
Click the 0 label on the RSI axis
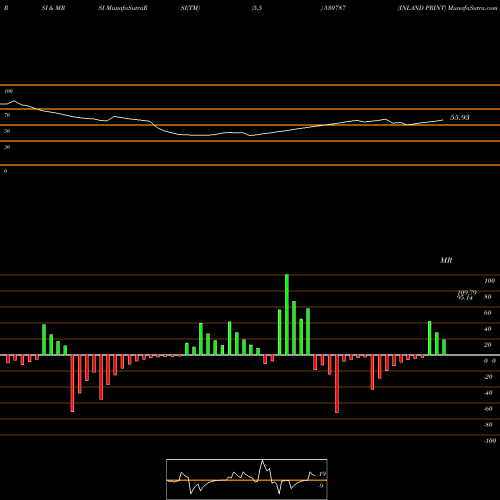click(x=5, y=171)
